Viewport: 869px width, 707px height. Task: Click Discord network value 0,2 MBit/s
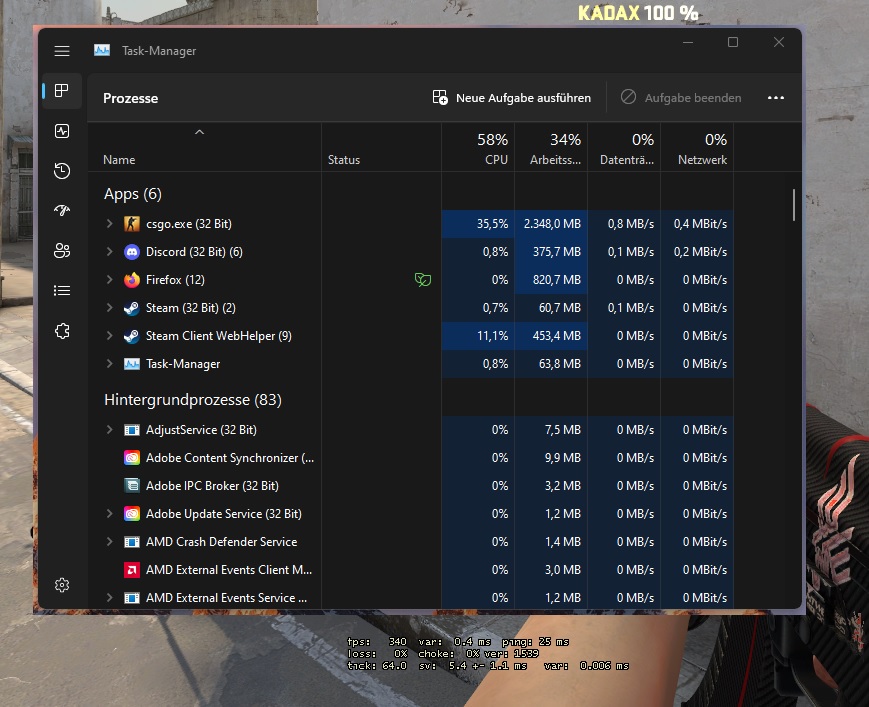pyautogui.click(x=701, y=252)
